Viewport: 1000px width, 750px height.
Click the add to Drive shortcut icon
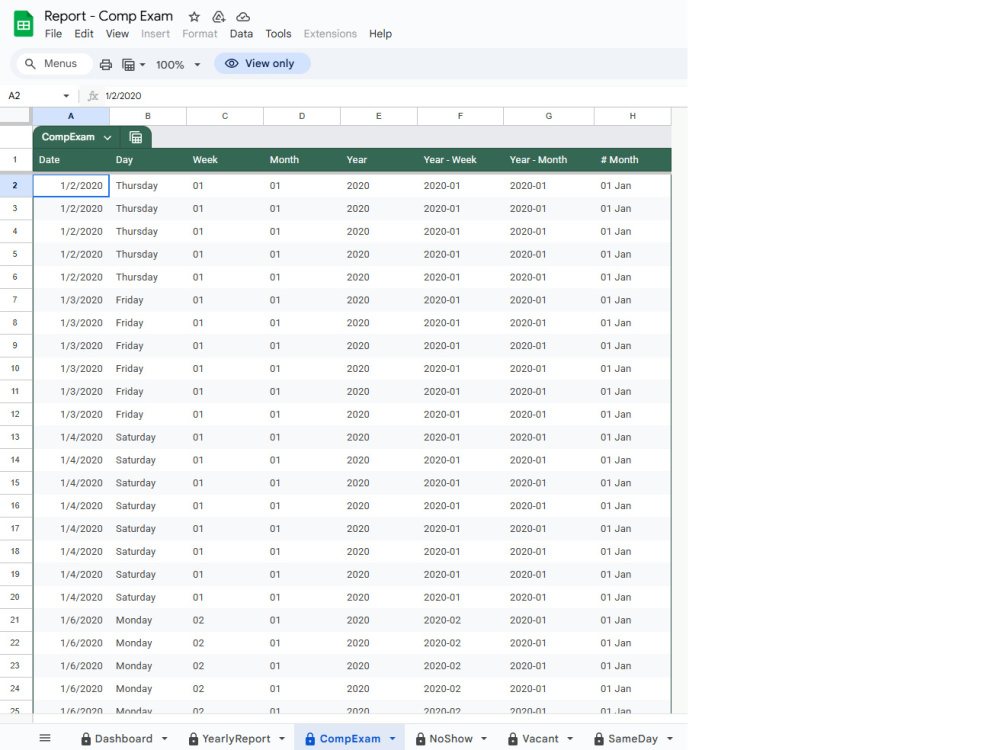point(219,17)
